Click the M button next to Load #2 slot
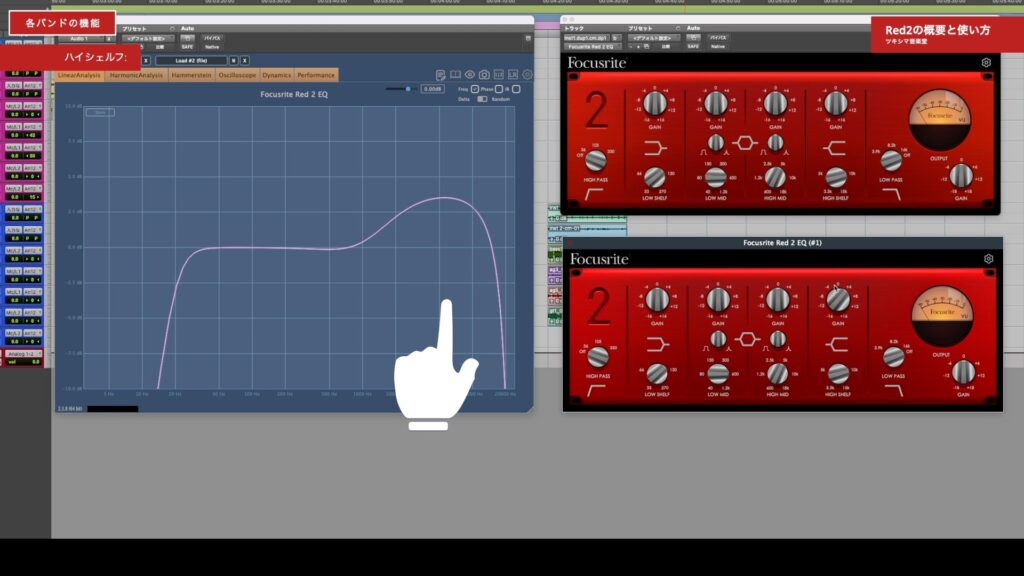Screen dimensions: 1024x576 point(233,61)
